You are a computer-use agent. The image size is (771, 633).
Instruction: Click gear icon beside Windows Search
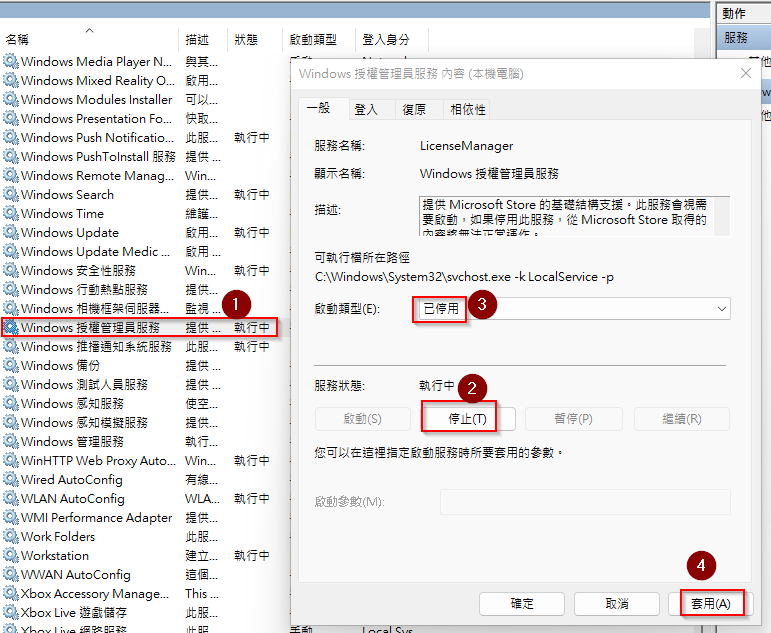pyautogui.click(x=10, y=194)
